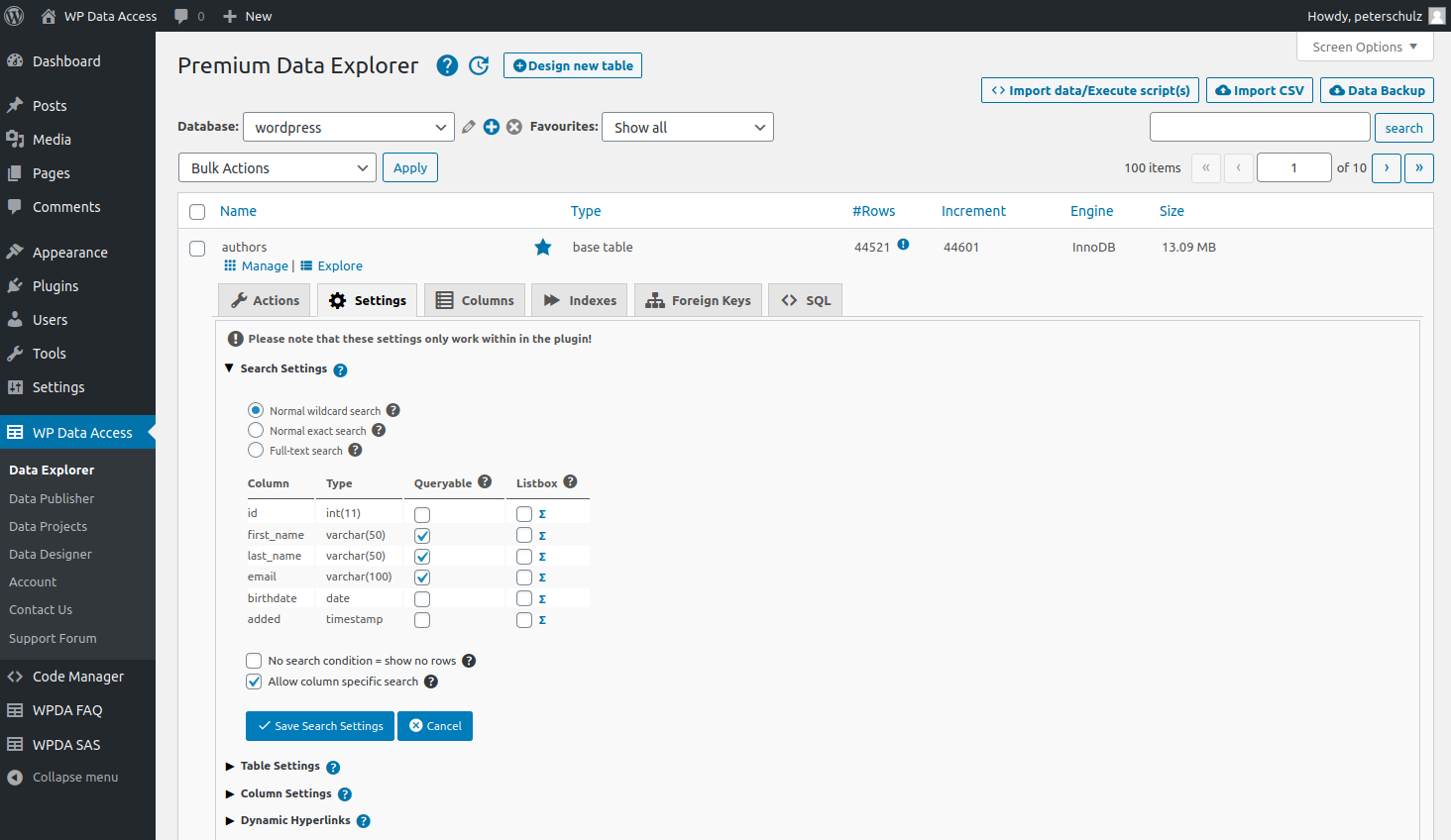Toggle Queryable checkbox for first_name
The height and width of the screenshot is (840, 1451).
coord(422,536)
